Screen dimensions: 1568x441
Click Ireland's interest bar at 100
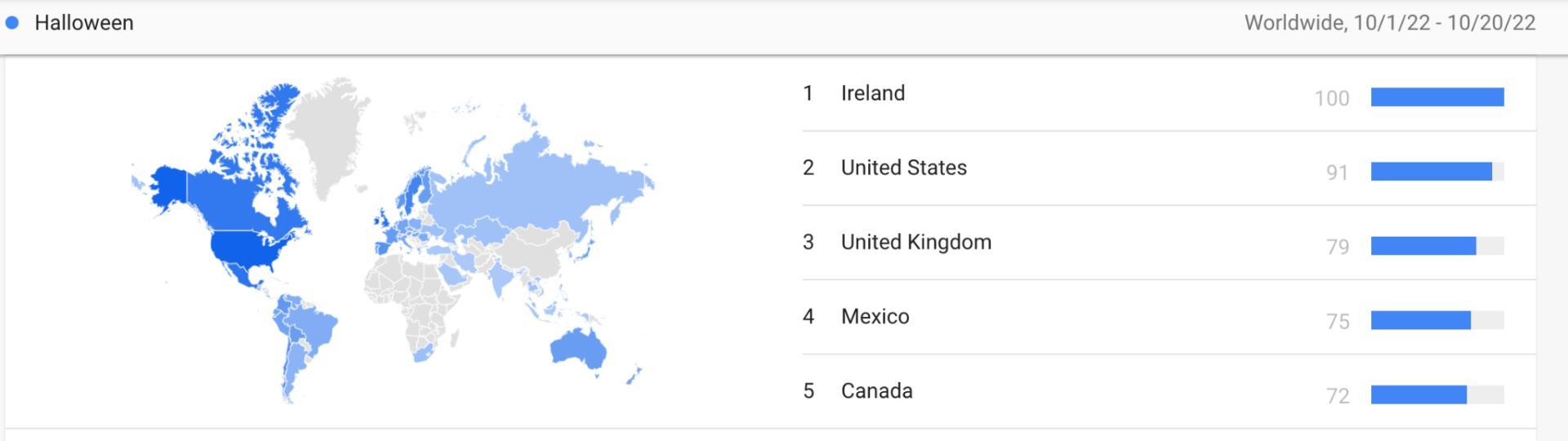click(x=1437, y=97)
